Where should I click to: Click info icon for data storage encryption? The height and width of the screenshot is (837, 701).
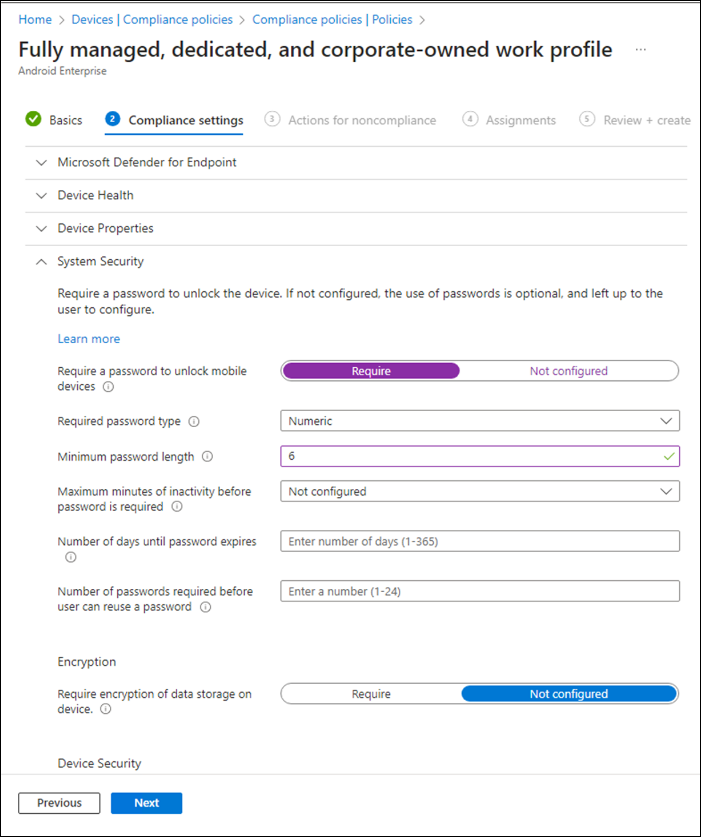click(x=105, y=710)
